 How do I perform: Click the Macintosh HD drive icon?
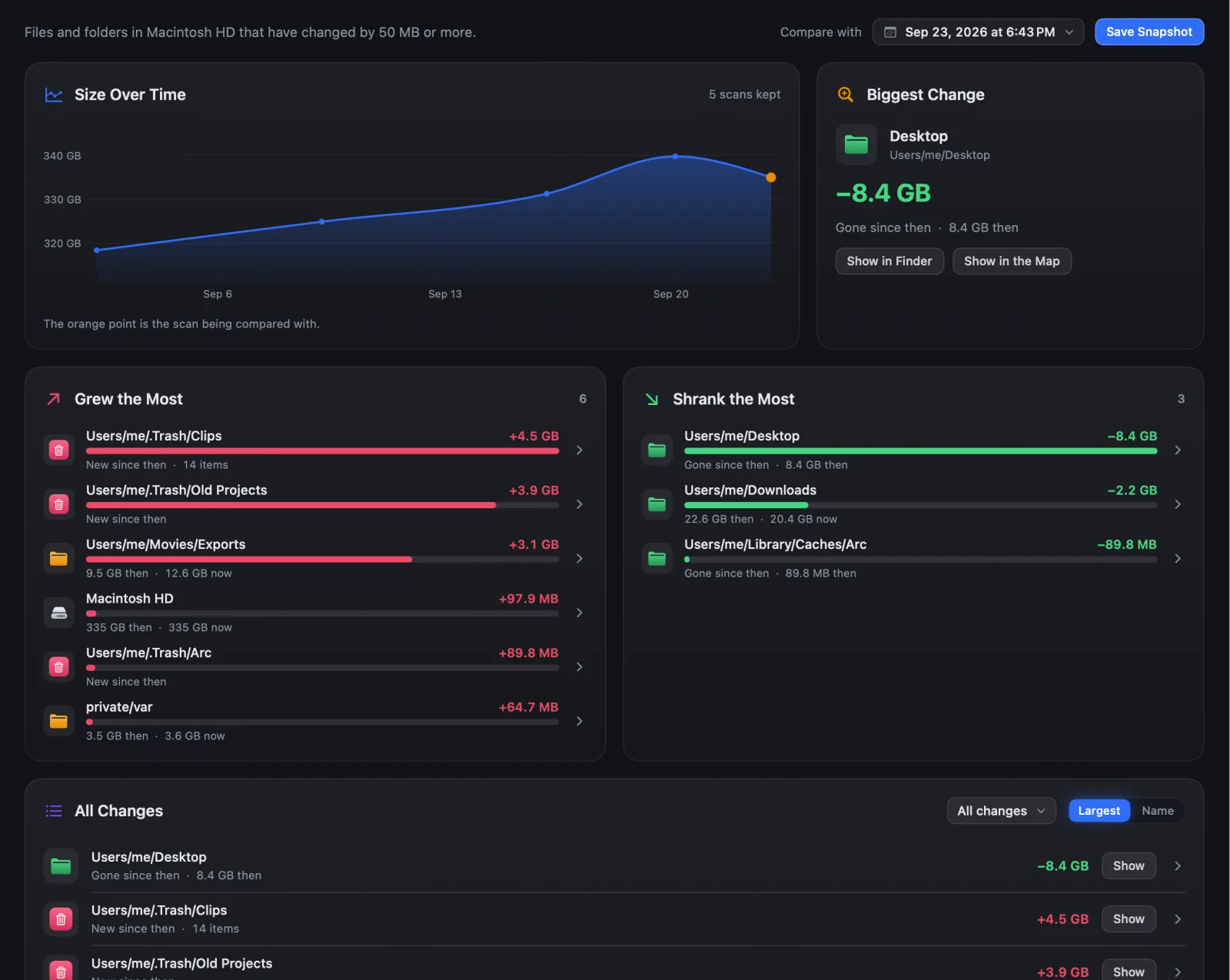(x=59, y=613)
